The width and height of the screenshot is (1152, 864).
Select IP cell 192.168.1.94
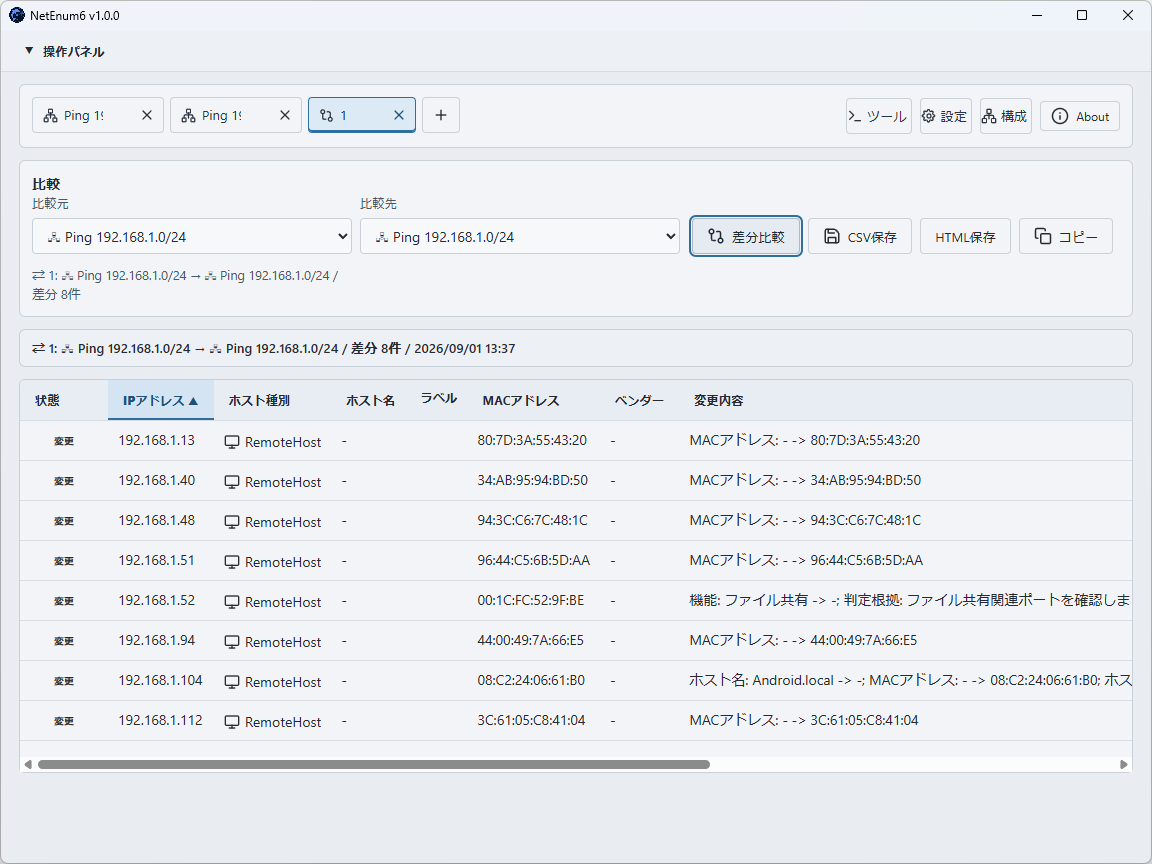pos(156,640)
